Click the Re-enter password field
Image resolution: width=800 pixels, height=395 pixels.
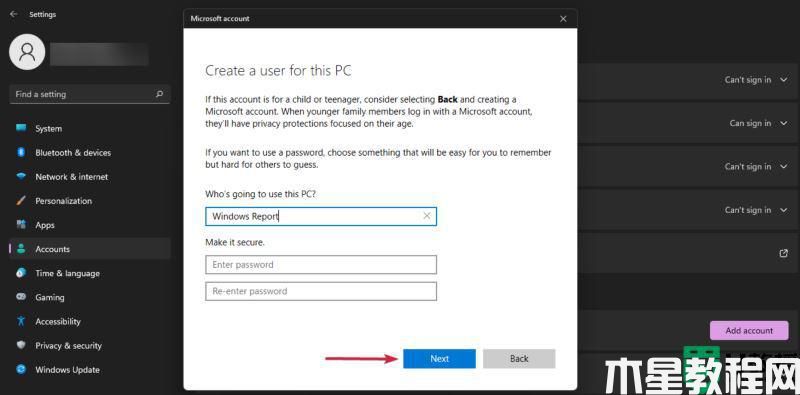(320, 291)
